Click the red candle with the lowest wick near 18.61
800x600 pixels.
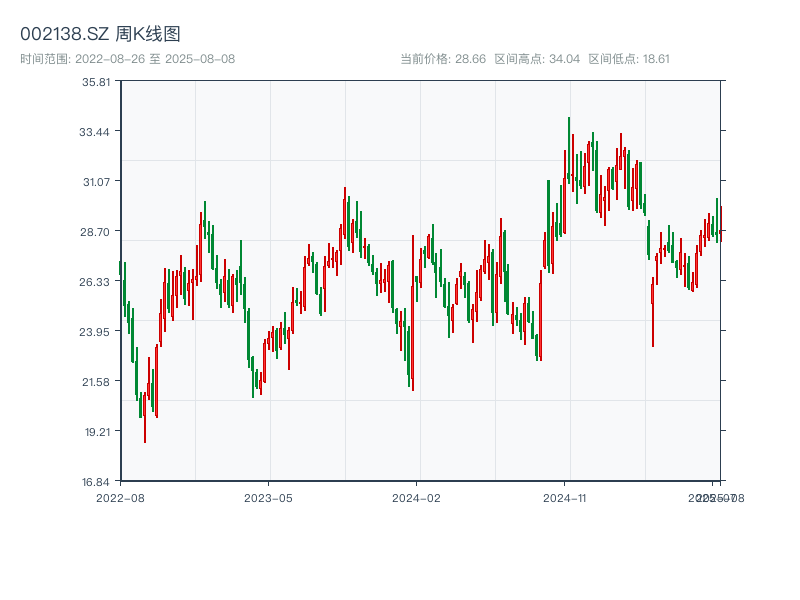click(x=145, y=417)
